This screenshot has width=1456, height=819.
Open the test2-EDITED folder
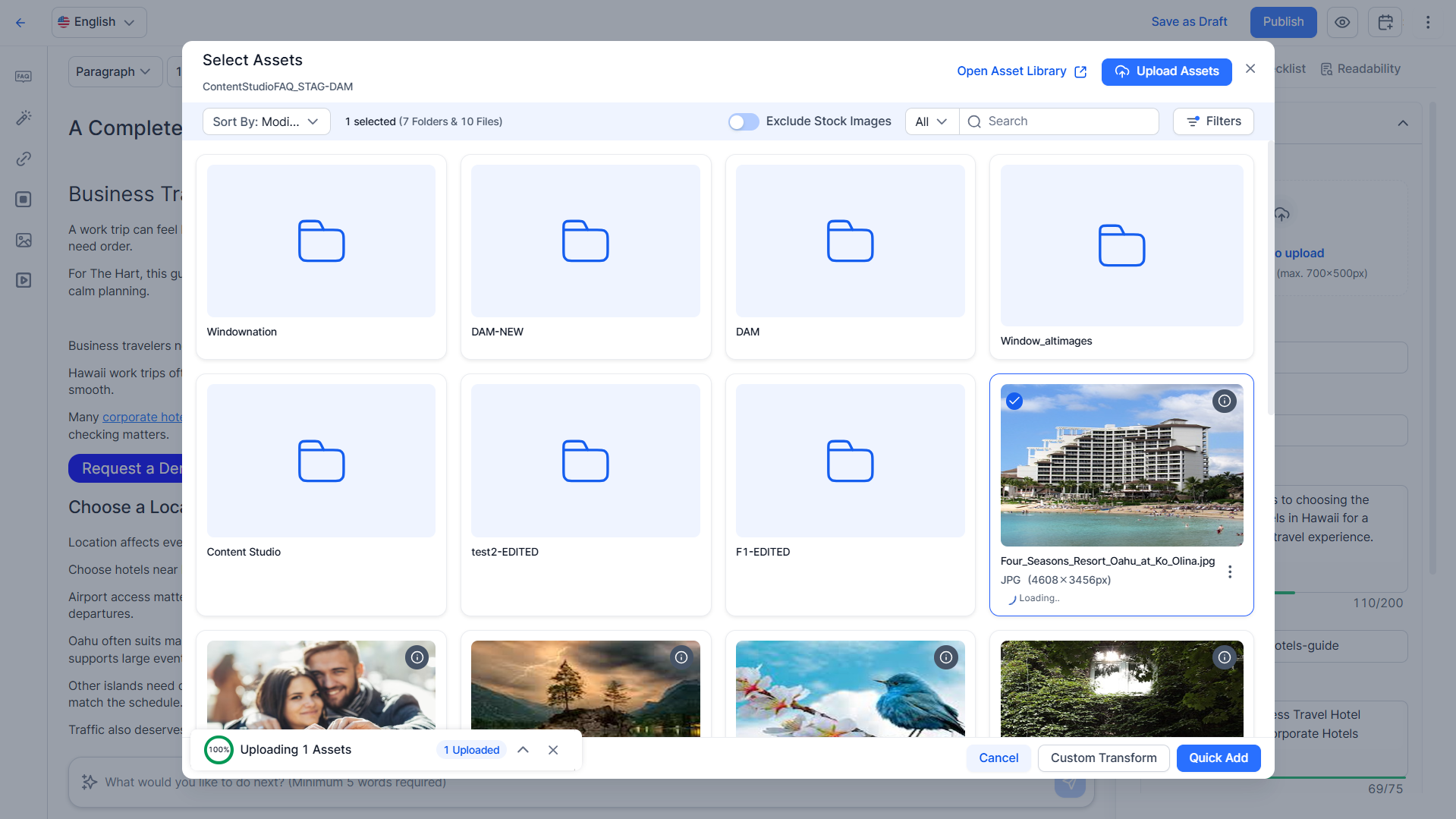[x=586, y=494]
